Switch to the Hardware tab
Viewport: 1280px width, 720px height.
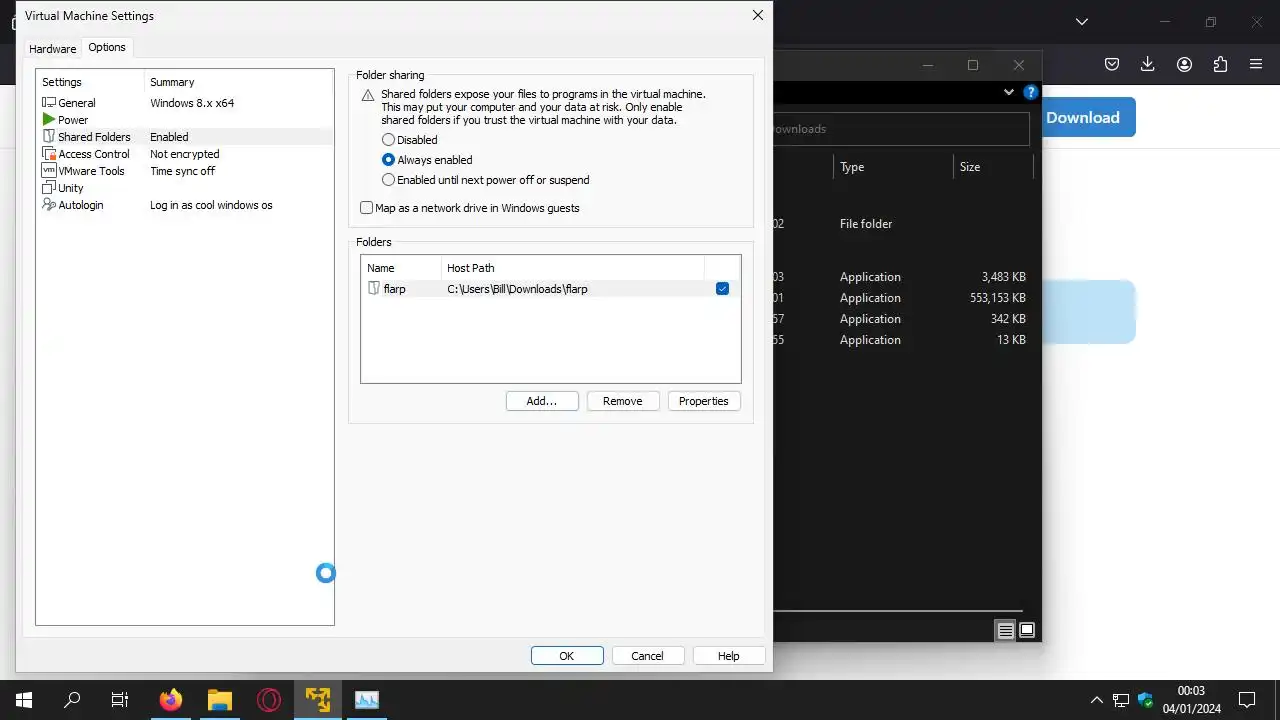tap(52, 48)
